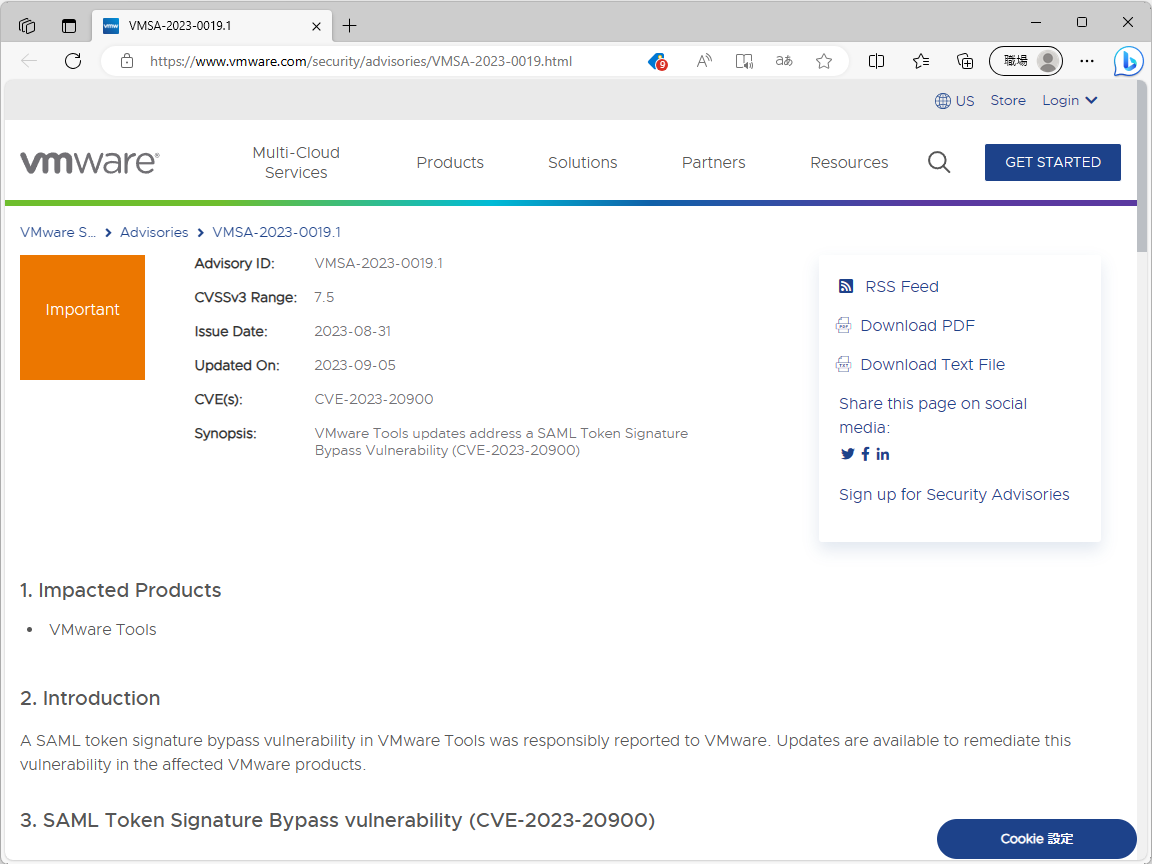
Task: Open the Store link
Action: click(x=1008, y=101)
